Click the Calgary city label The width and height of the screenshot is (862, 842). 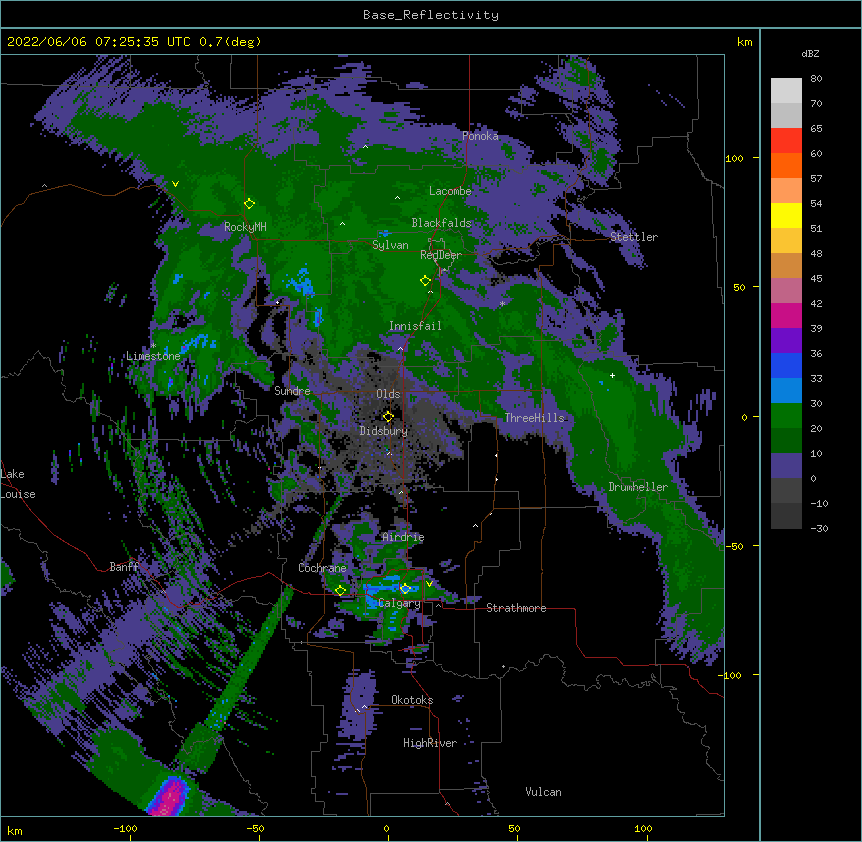(400, 603)
